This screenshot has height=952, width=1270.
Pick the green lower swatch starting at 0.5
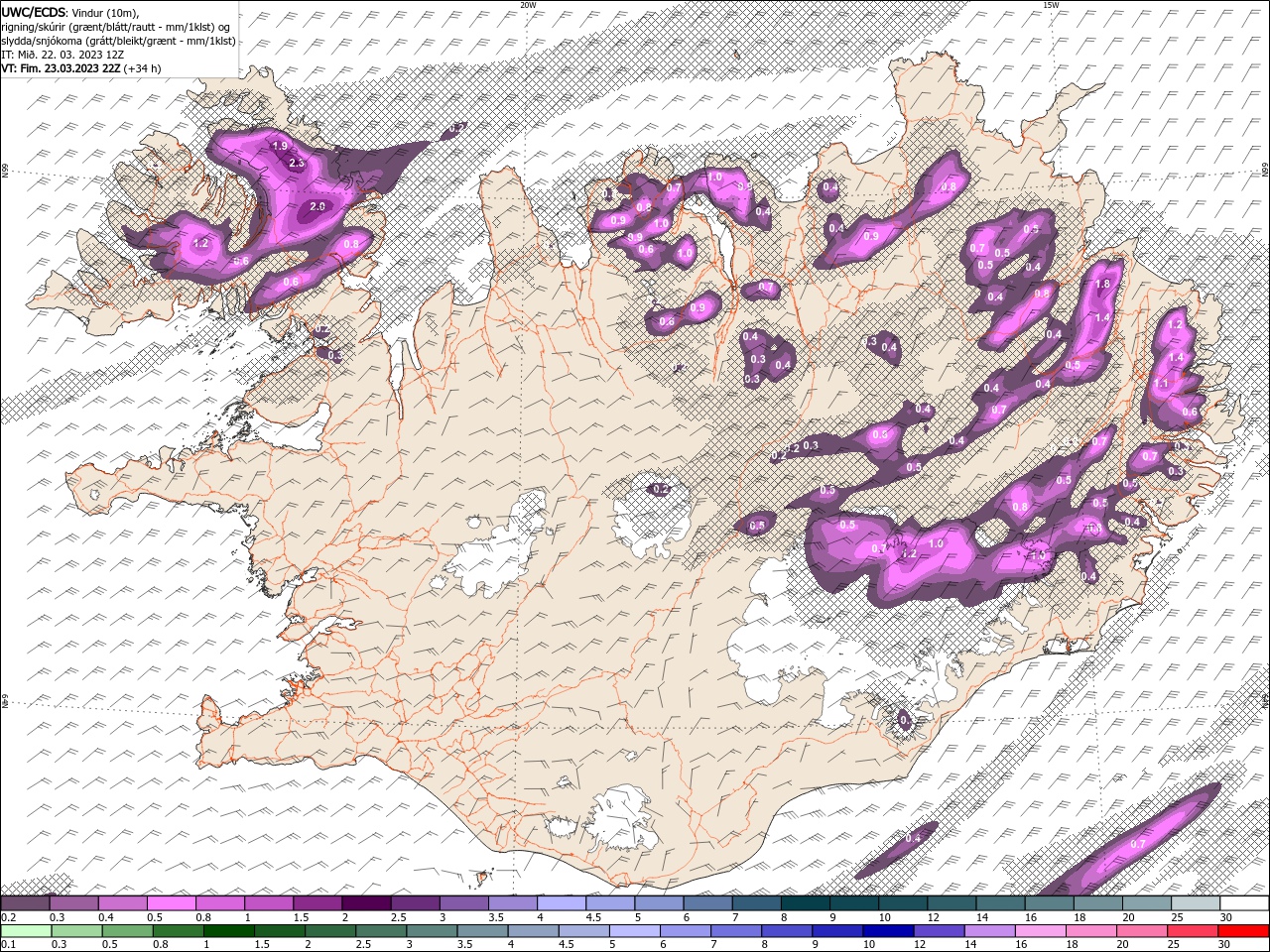(128, 931)
